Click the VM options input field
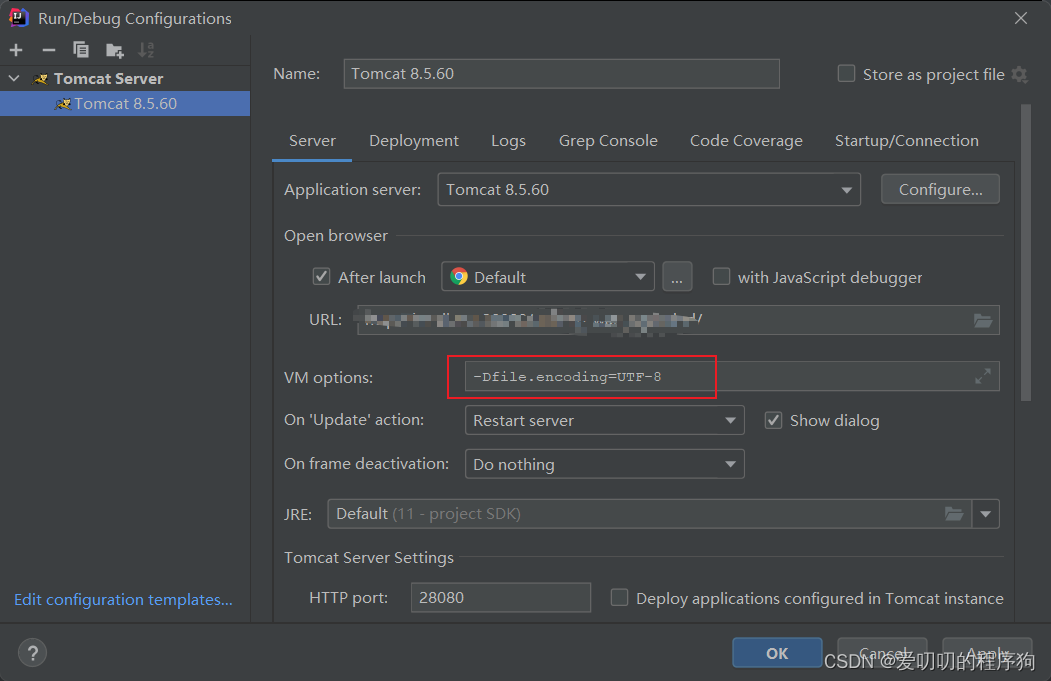Screen dimensions: 1051x681 732,377
